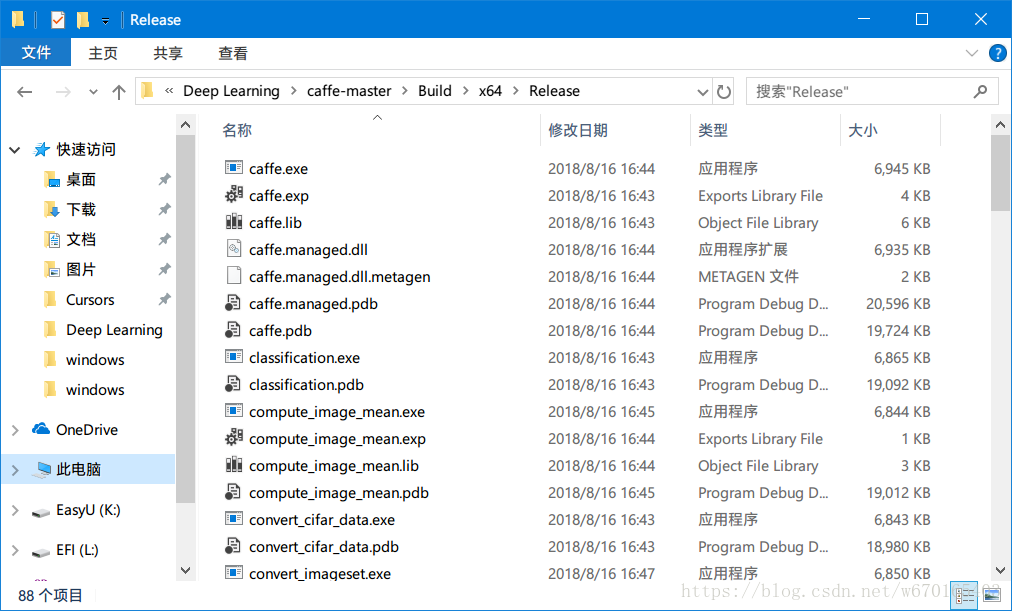Select OneDrive in navigation pane
Screen dimensions: 1012x611
[86, 430]
